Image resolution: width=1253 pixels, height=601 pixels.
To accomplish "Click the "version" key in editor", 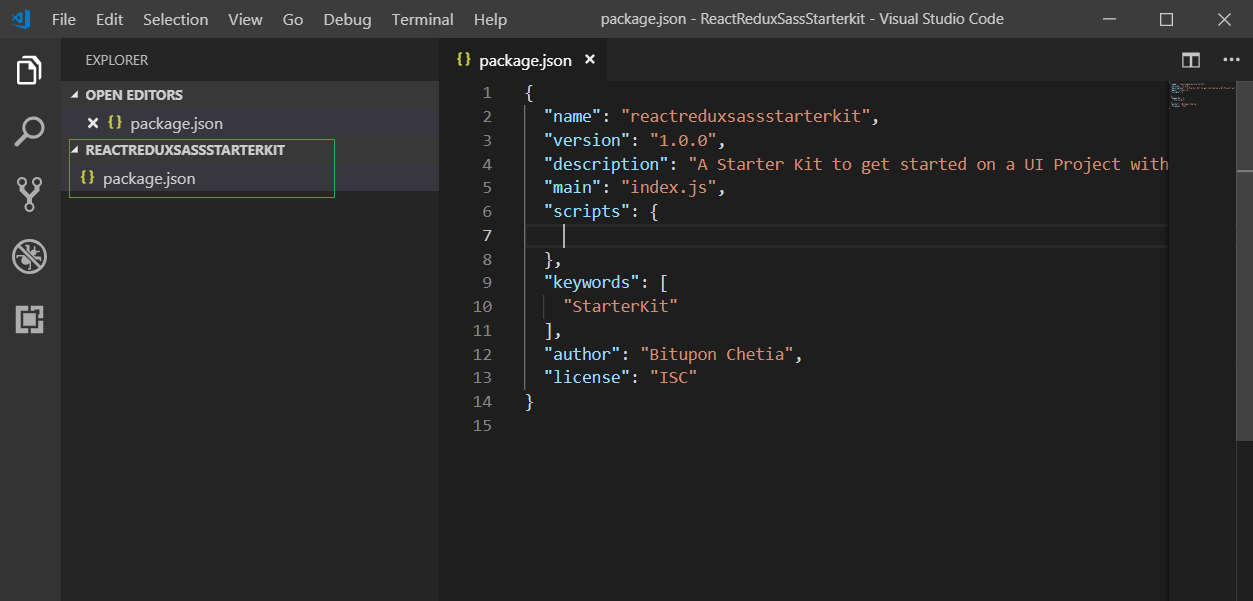I will pos(587,140).
